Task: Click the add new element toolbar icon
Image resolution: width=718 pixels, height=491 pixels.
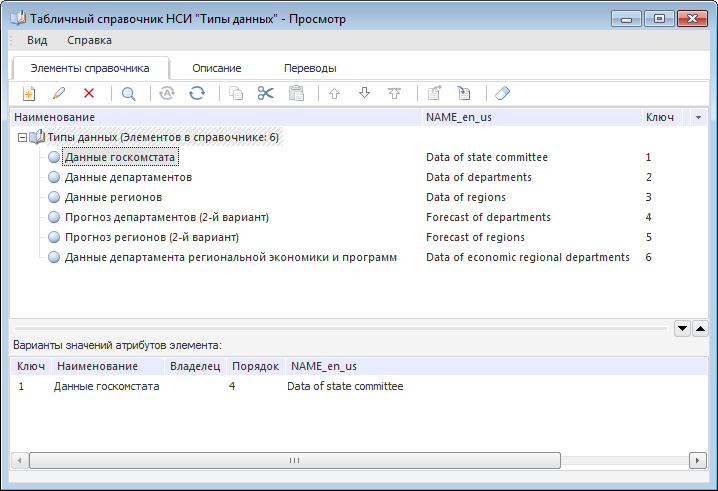Action: pyautogui.click(x=29, y=94)
